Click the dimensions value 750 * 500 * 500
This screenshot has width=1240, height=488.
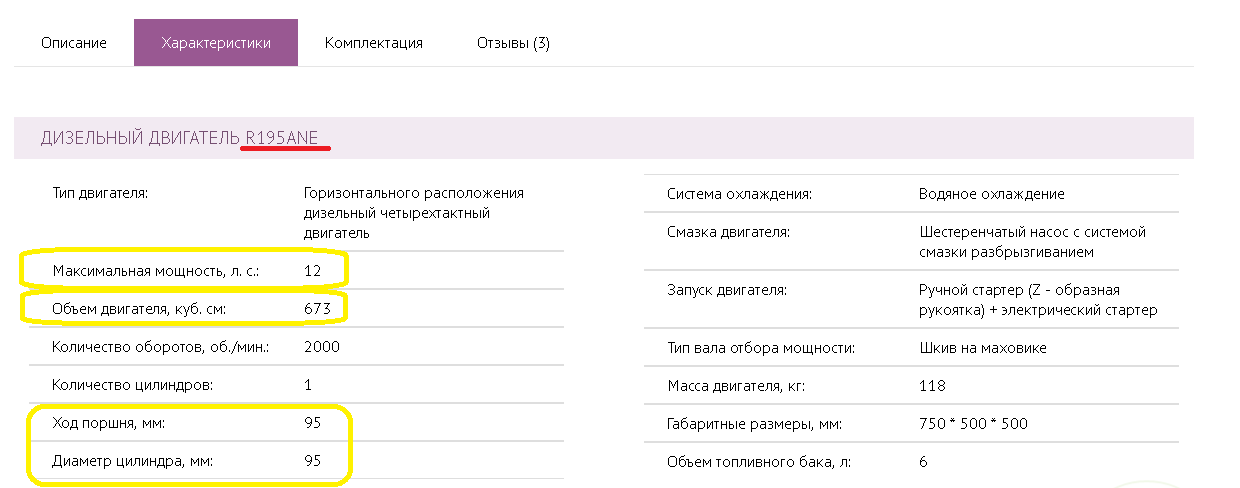pos(973,424)
